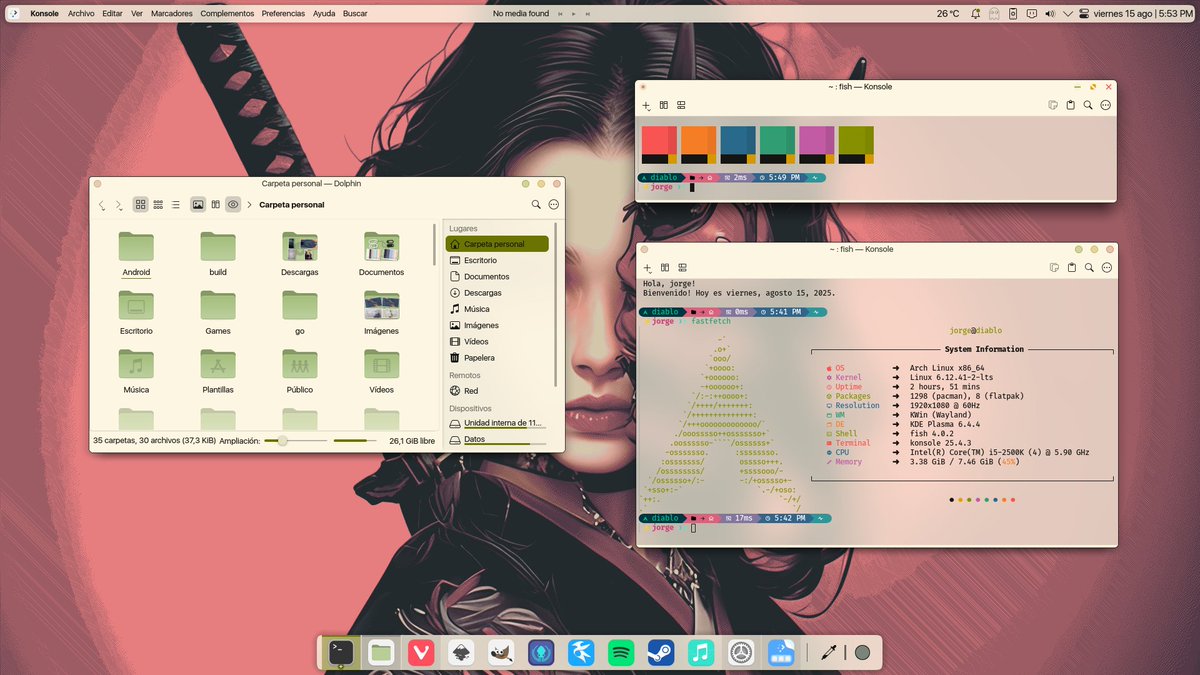Select Imágenes in the Lugares sidebar
This screenshot has width=1200, height=675.
[497, 325]
